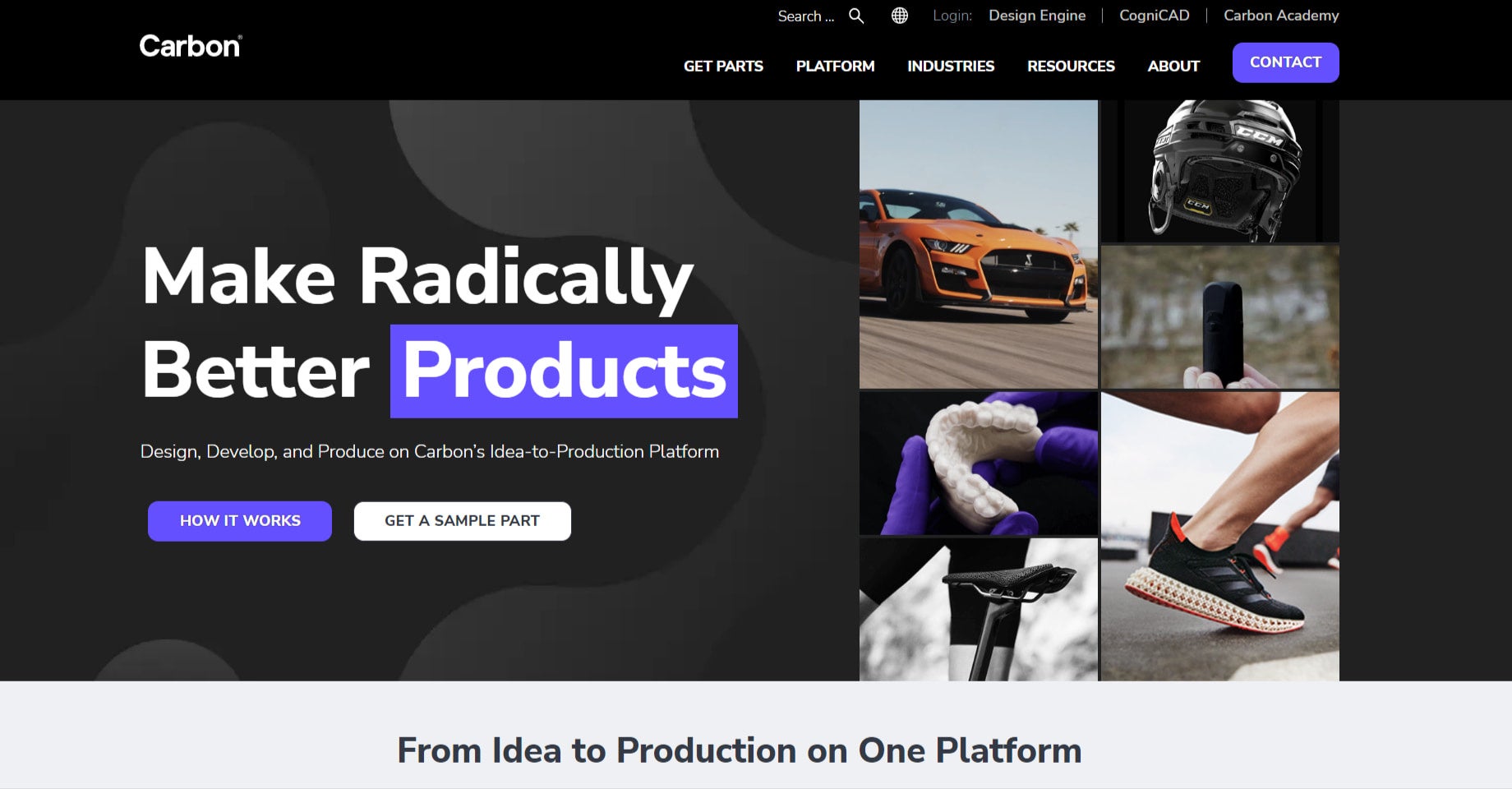Select the CCM hockey helmet image

click(1220, 171)
